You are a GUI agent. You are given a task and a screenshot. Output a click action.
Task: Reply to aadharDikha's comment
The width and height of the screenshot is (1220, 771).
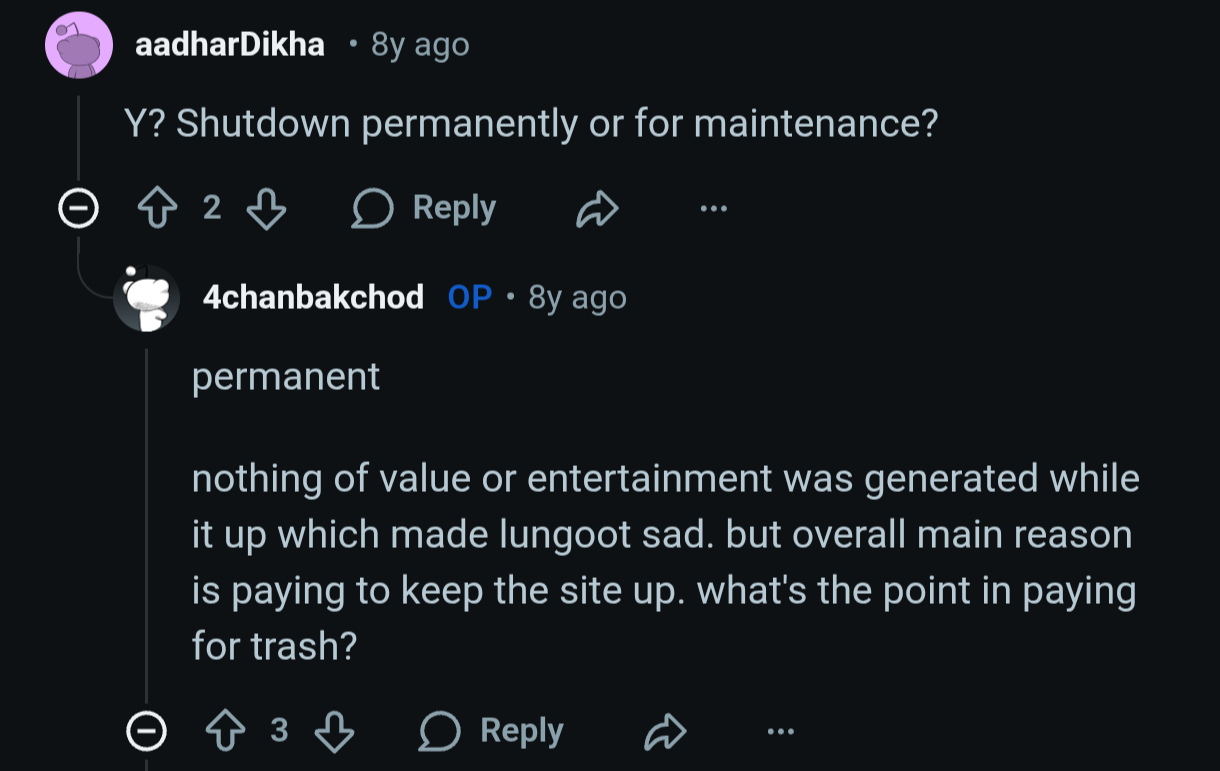pos(425,208)
